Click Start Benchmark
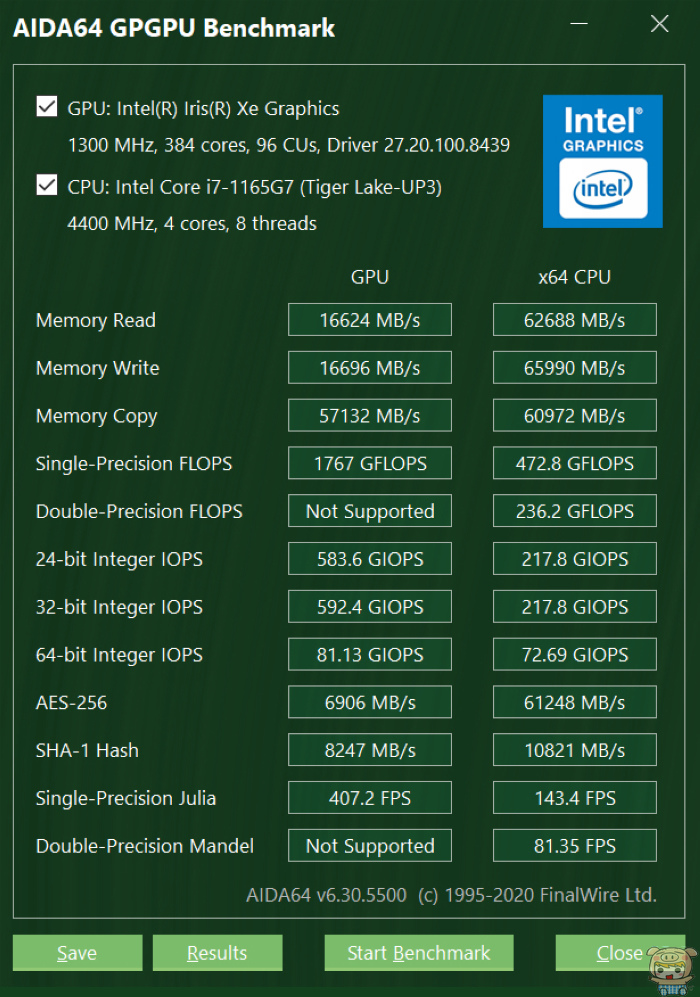 [x=418, y=953]
